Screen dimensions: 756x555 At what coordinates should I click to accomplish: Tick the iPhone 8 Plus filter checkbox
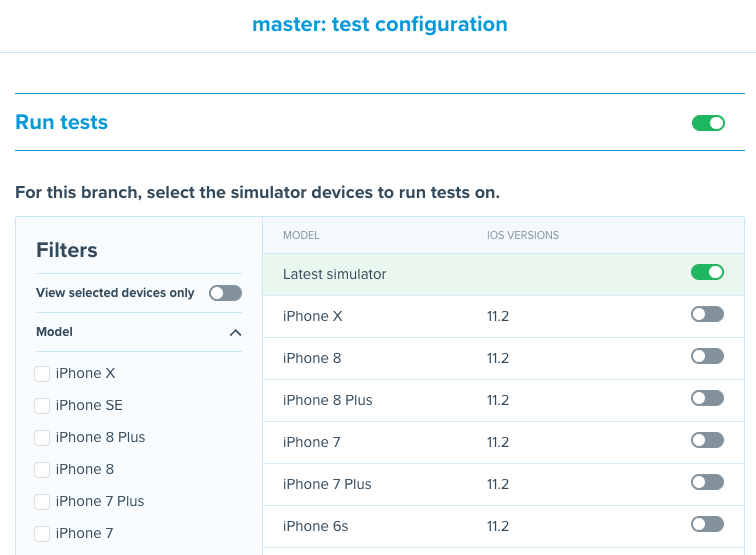click(42, 438)
